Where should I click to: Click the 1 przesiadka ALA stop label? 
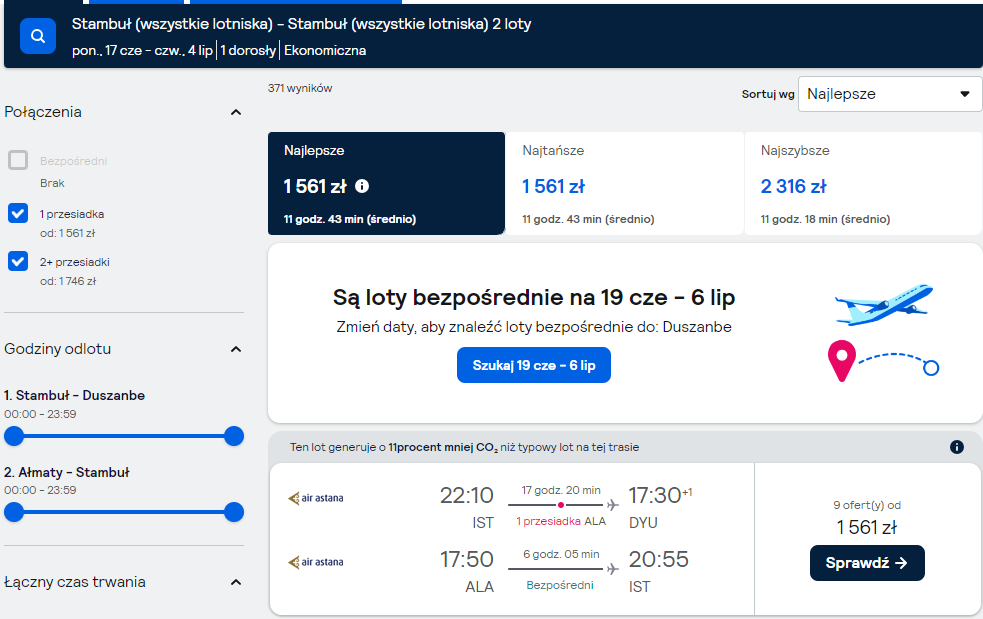click(561, 521)
